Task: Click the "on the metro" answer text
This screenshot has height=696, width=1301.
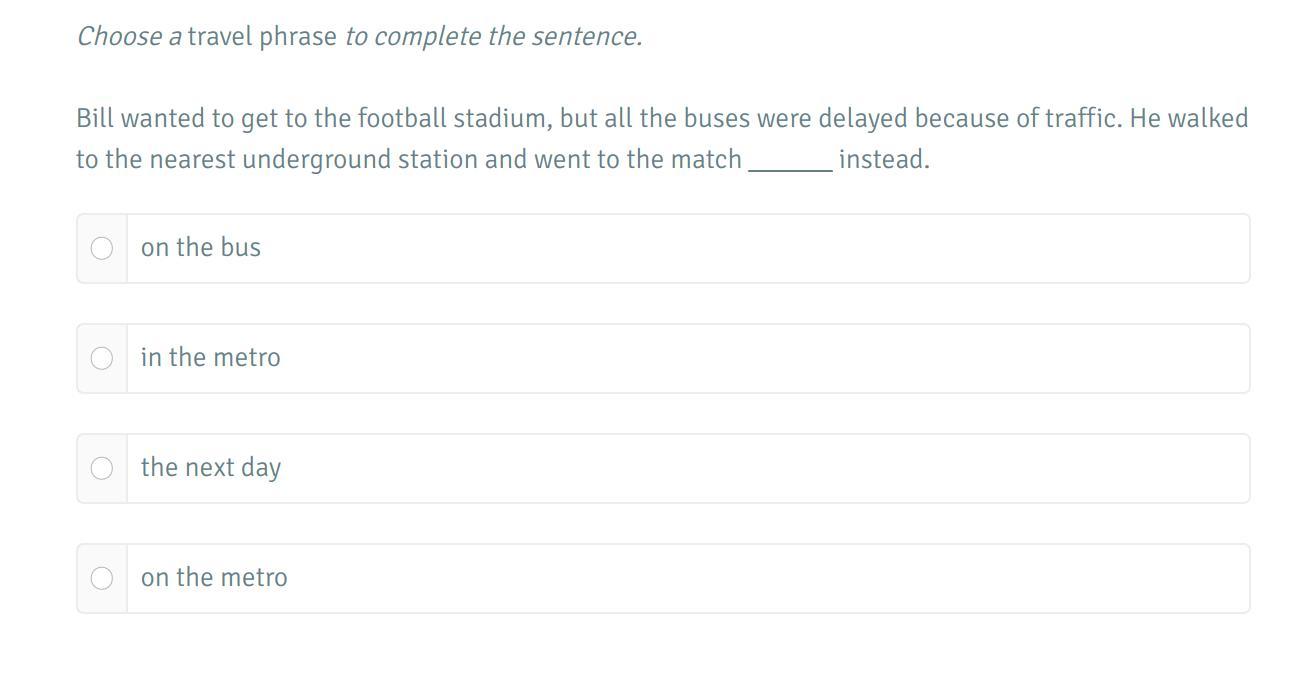Action: tap(214, 578)
